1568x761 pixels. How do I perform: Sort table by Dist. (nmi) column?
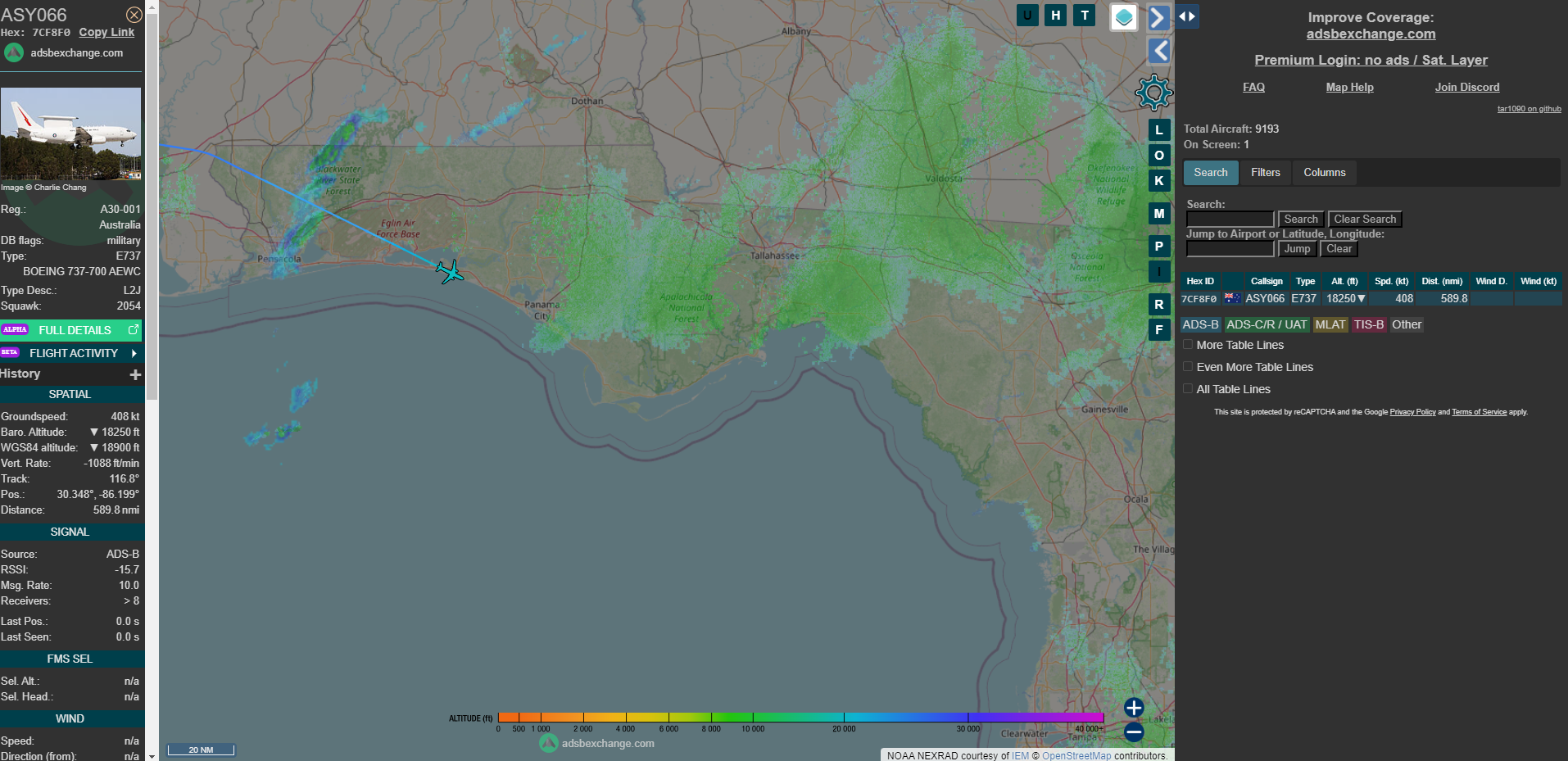[x=1442, y=281]
